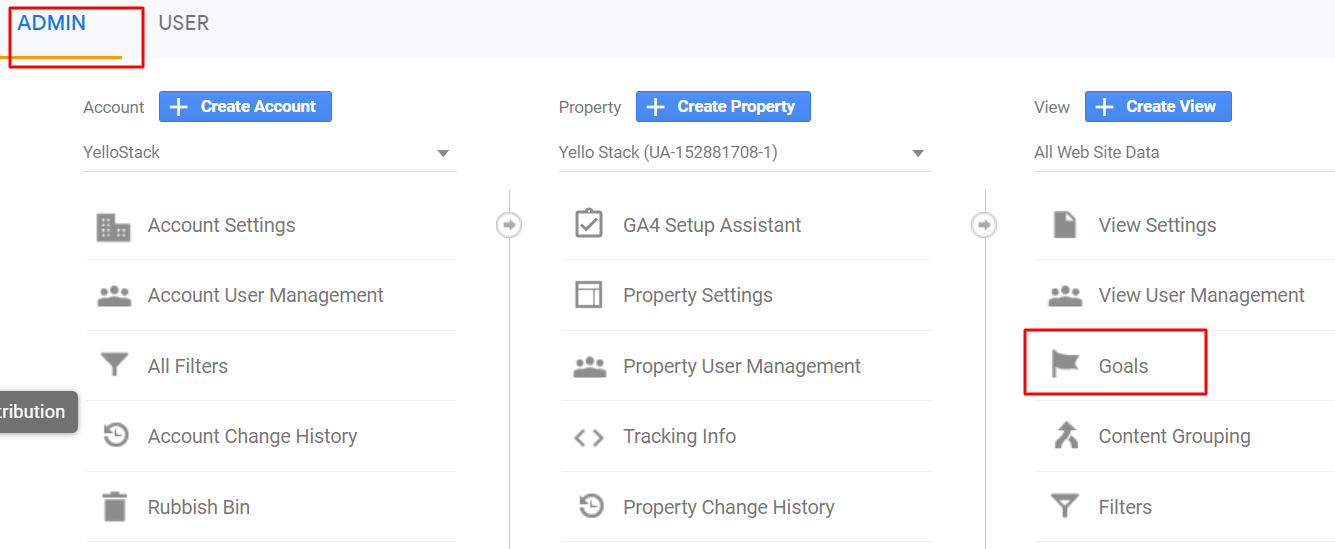
Task: Click the GA4 Setup Assistant clipboard icon
Action: coord(589,224)
